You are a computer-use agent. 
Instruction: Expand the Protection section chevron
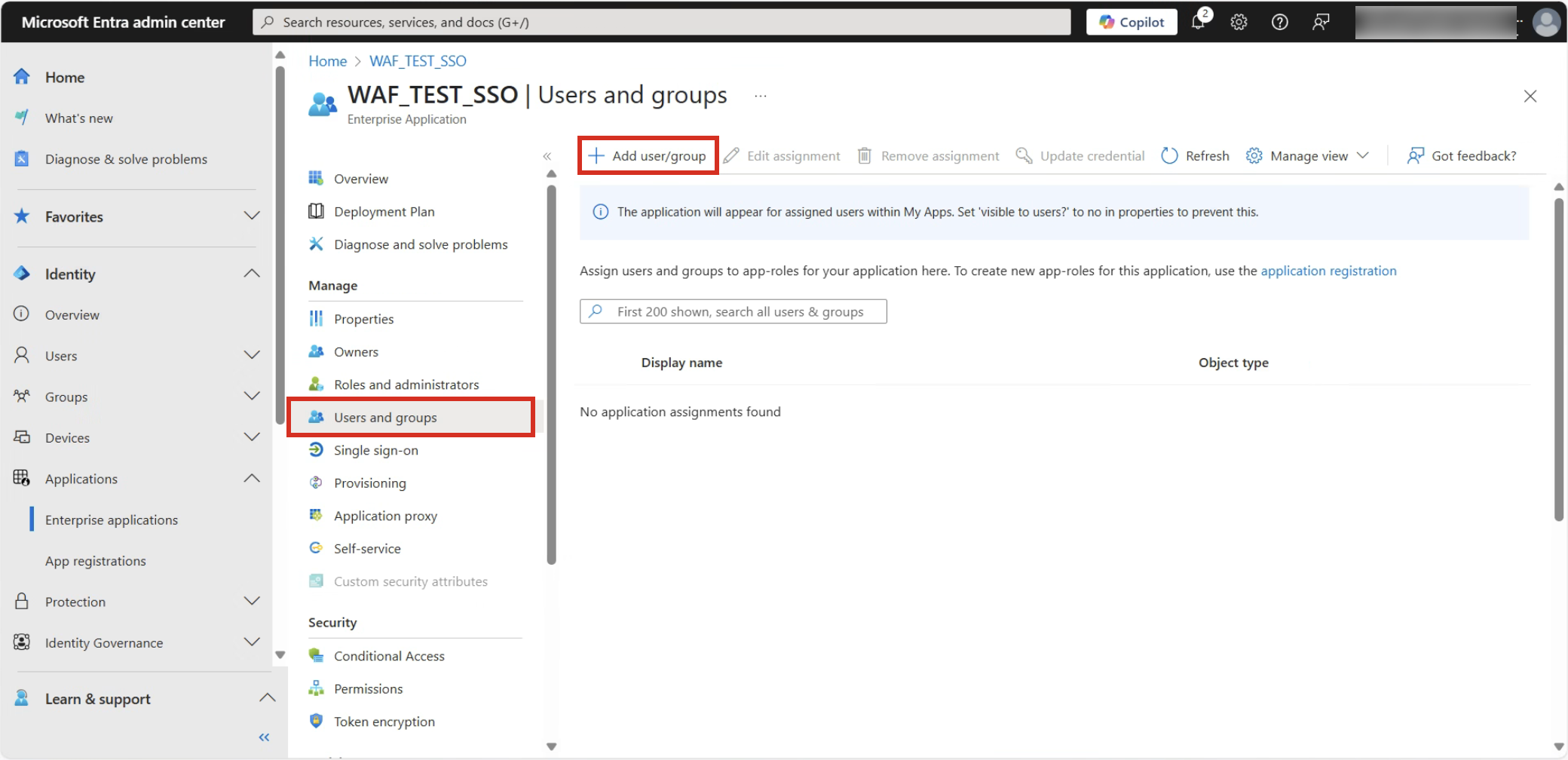click(x=252, y=601)
